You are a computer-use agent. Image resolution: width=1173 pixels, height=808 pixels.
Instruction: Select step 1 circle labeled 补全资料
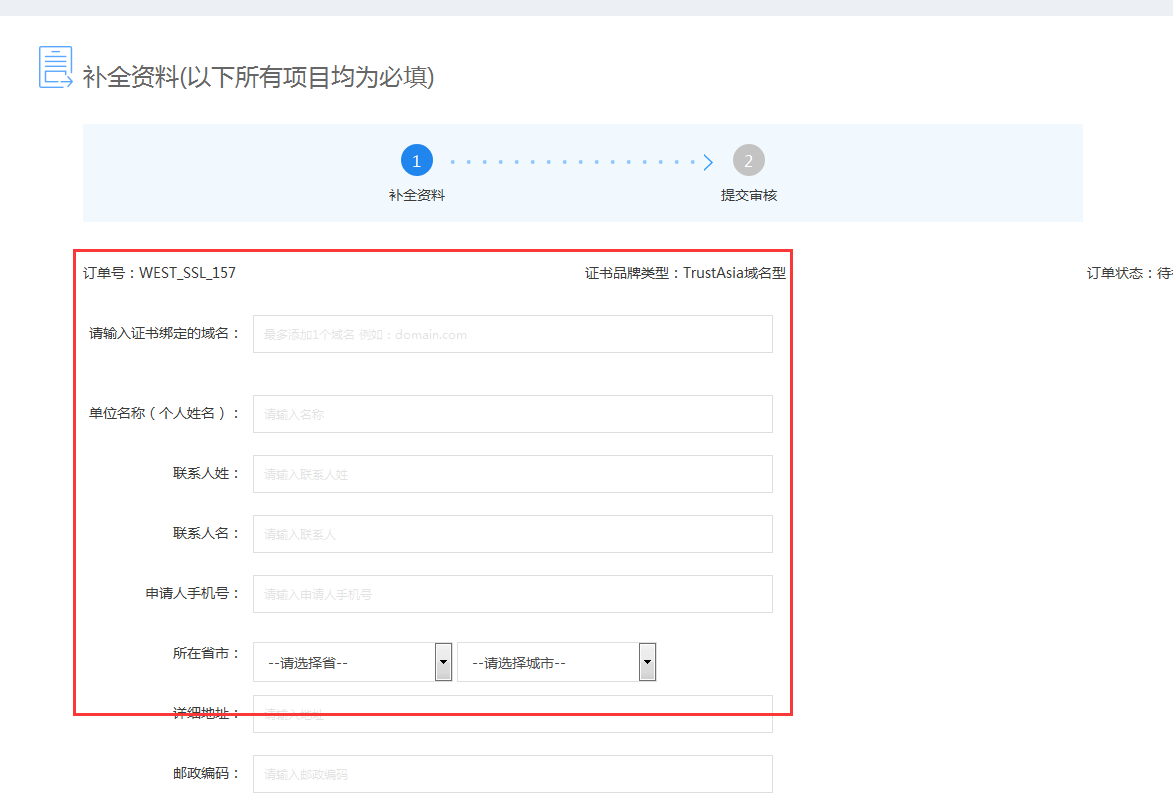click(x=417, y=160)
